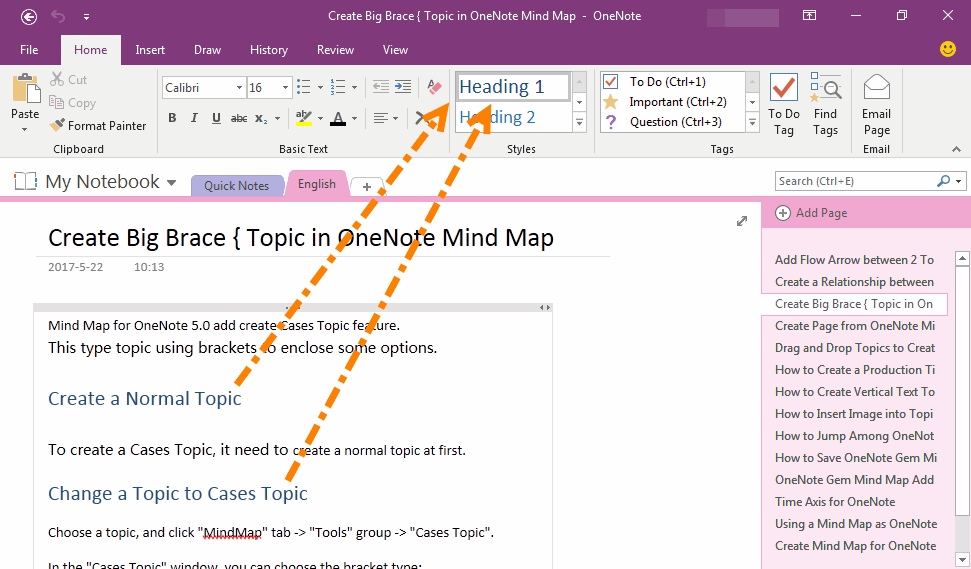Image resolution: width=971 pixels, height=569 pixels.
Task: Toggle subscript formatting
Action: click(x=261, y=118)
